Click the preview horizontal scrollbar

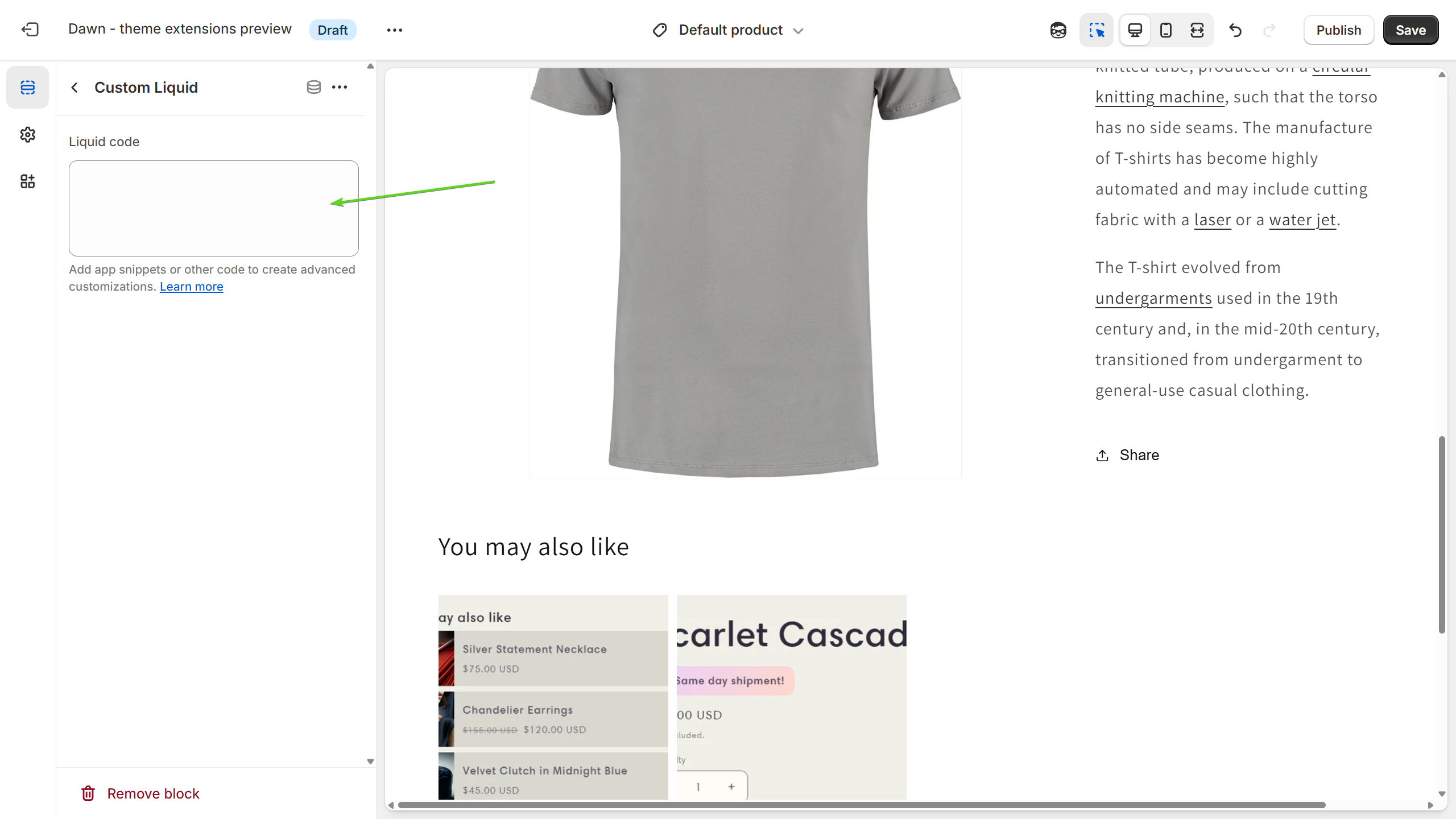[861, 805]
